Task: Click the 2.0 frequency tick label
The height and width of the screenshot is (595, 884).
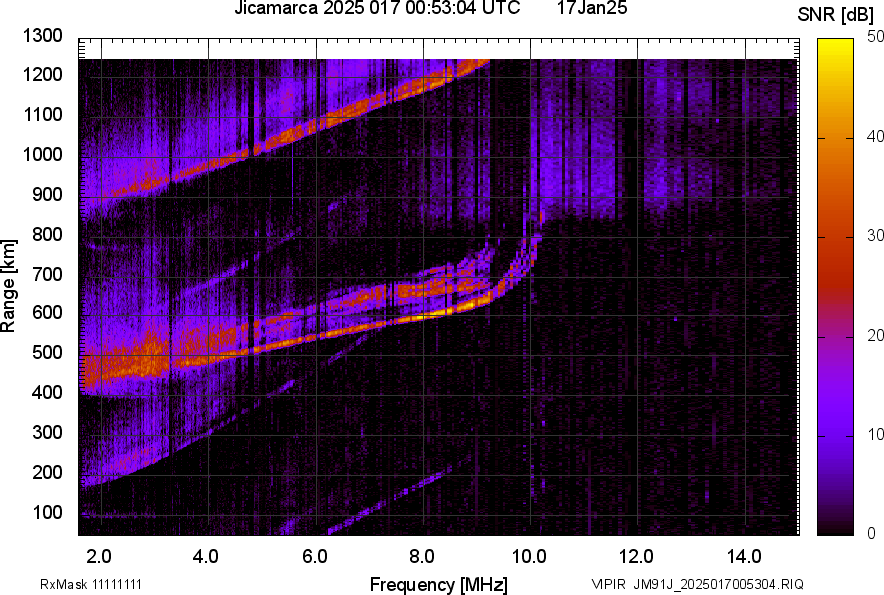Action: click(99, 555)
